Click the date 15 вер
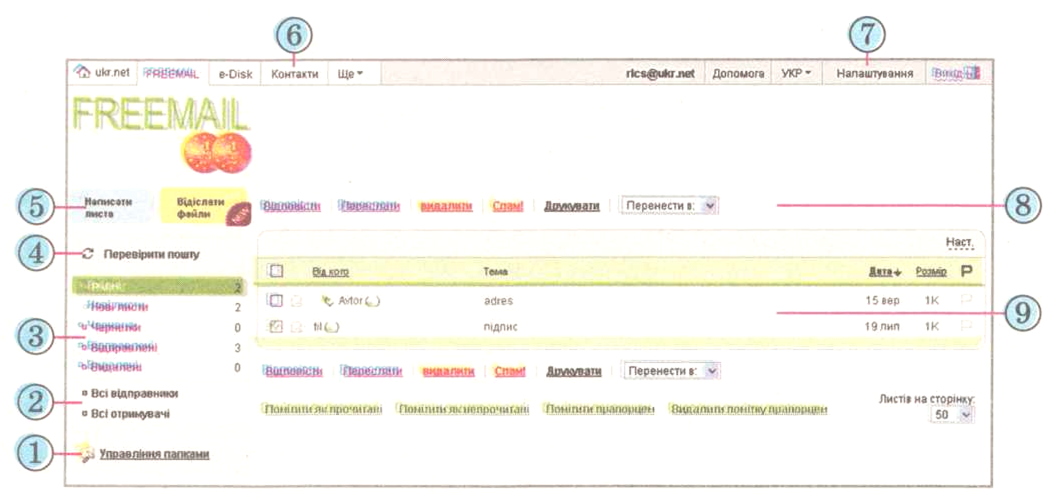The image size is (1056, 502). 882,301
